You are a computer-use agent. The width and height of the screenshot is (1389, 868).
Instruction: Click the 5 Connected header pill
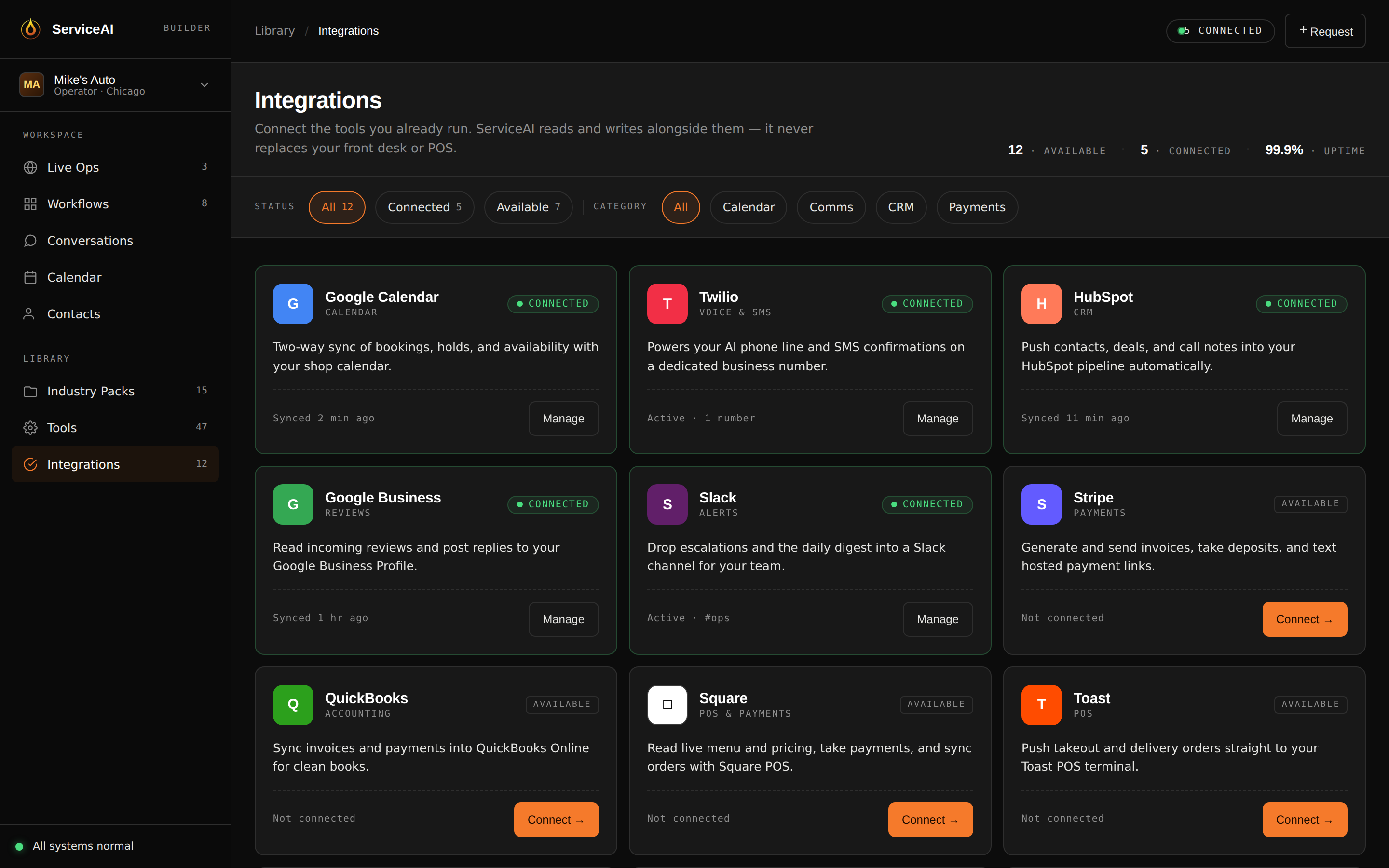1220,31
